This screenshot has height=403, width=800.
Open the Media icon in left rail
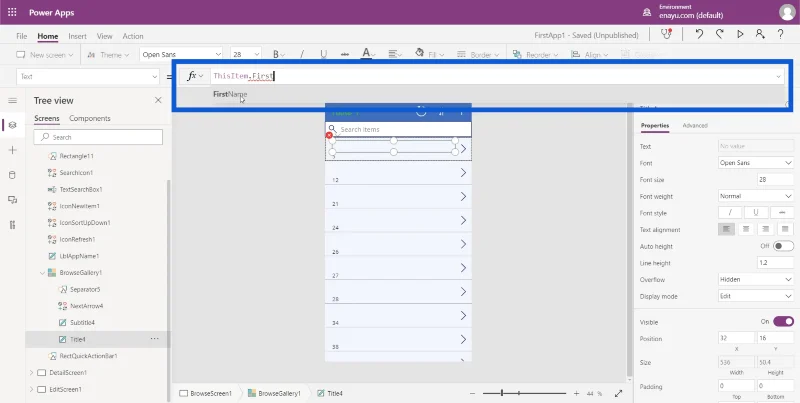[12, 200]
